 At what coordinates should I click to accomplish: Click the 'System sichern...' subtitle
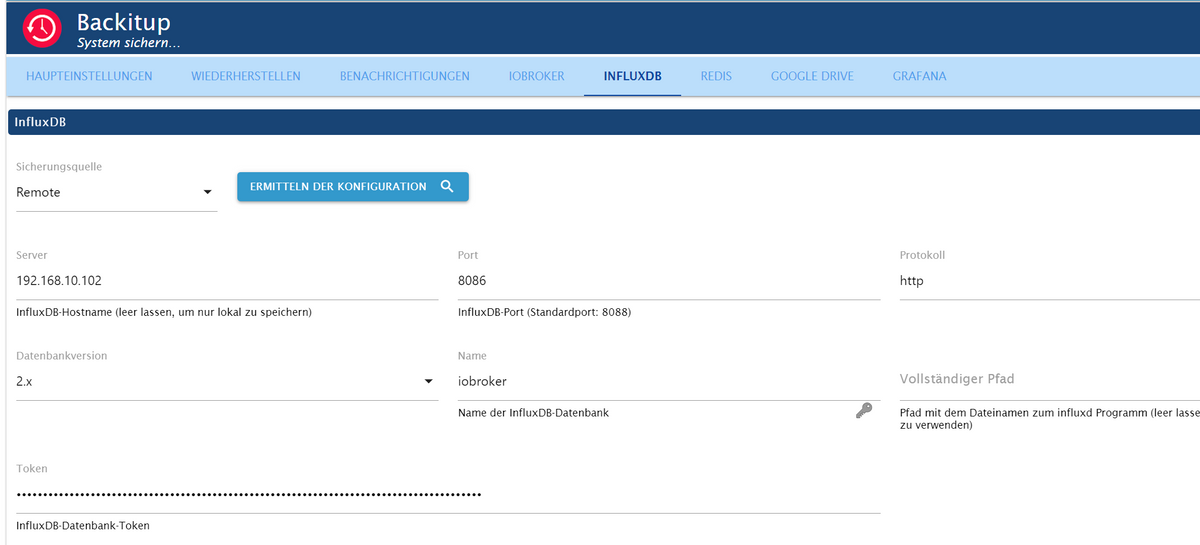(x=129, y=43)
